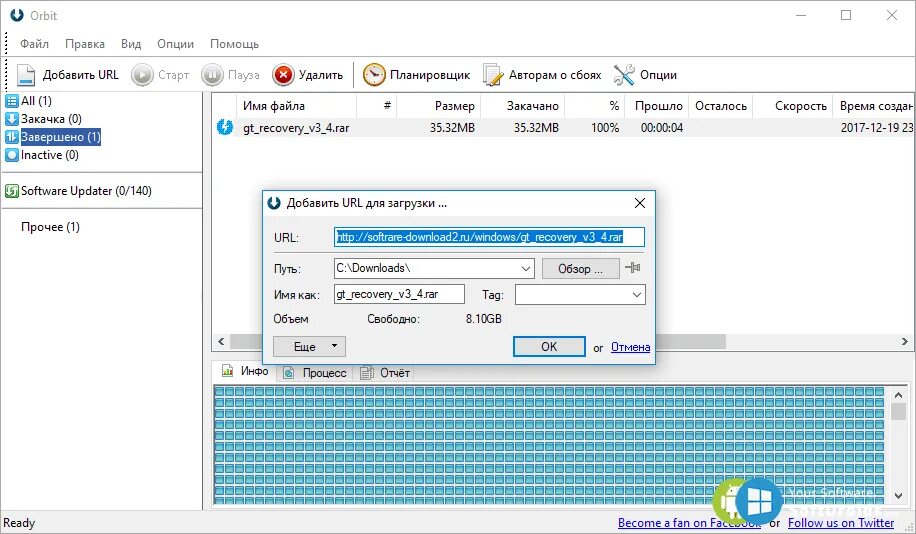Click the right arrow of horizontal scrollbar

click(904, 341)
